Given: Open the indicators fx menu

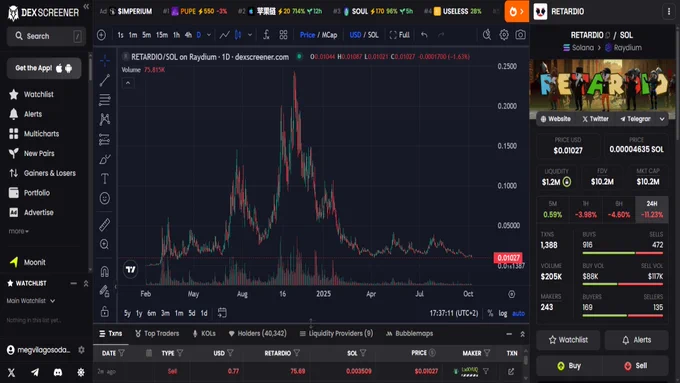Looking at the screenshot, I should (266, 35).
